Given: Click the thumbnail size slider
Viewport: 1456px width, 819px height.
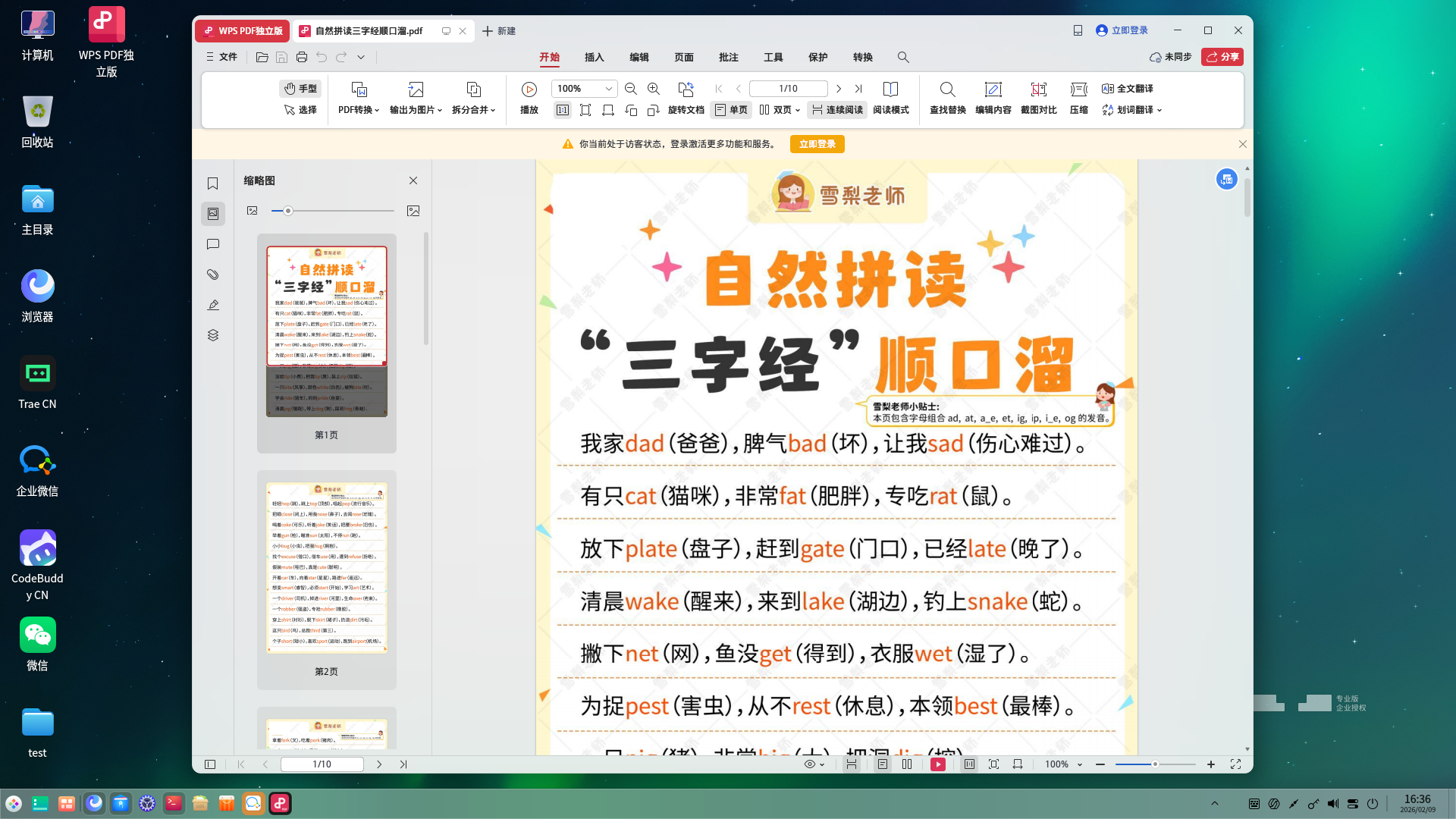Looking at the screenshot, I should [x=288, y=211].
